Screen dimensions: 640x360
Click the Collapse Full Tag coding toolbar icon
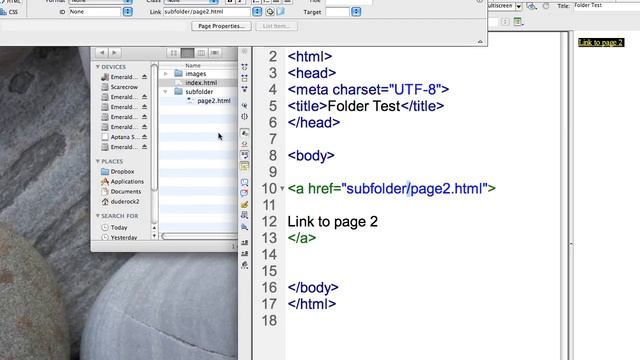[x=244, y=67]
